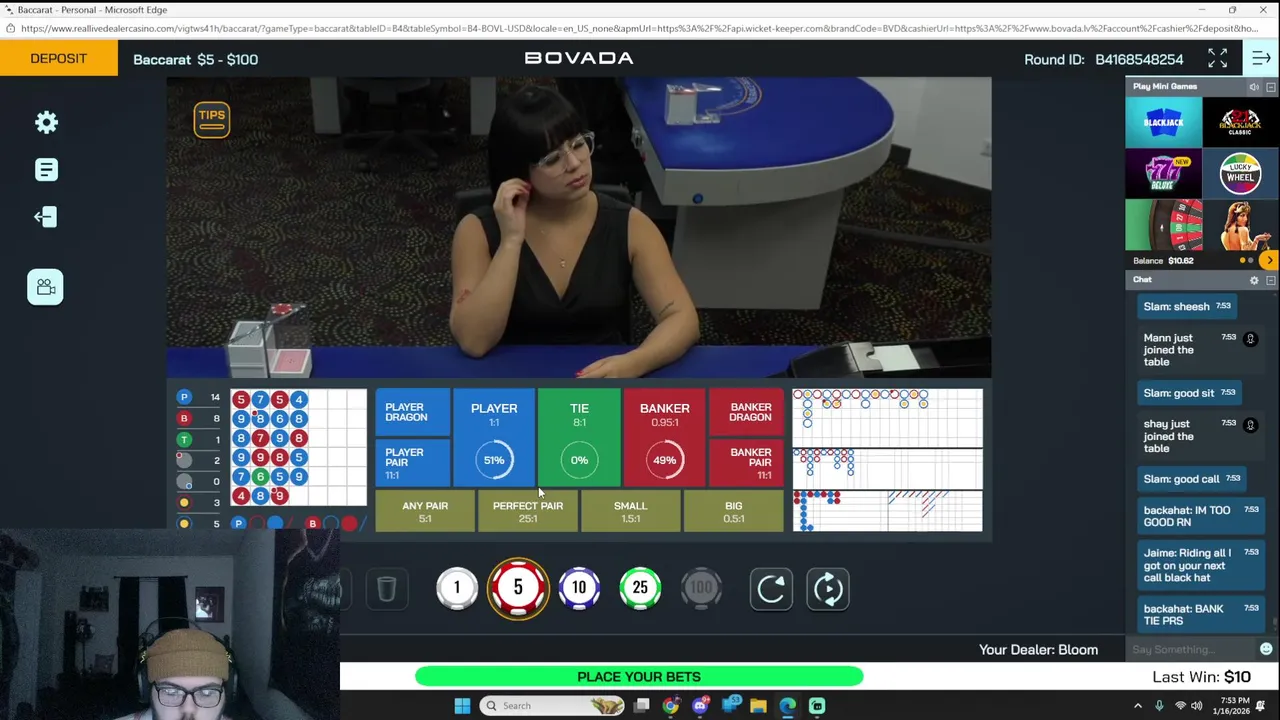Launch the Lucky Wheel mini game
Viewport: 1280px width, 720px height.
click(x=1240, y=174)
